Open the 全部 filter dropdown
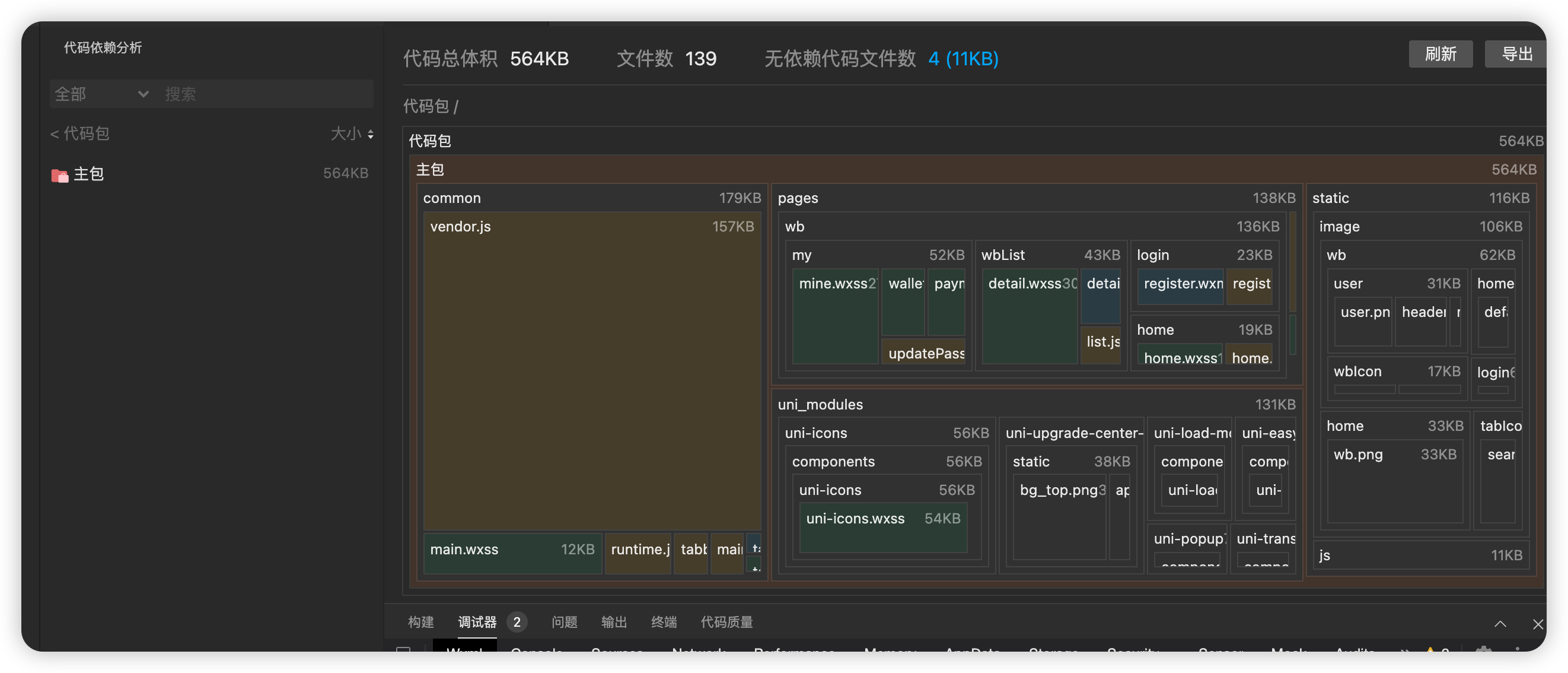This screenshot has height=673, width=1568. tap(101, 94)
